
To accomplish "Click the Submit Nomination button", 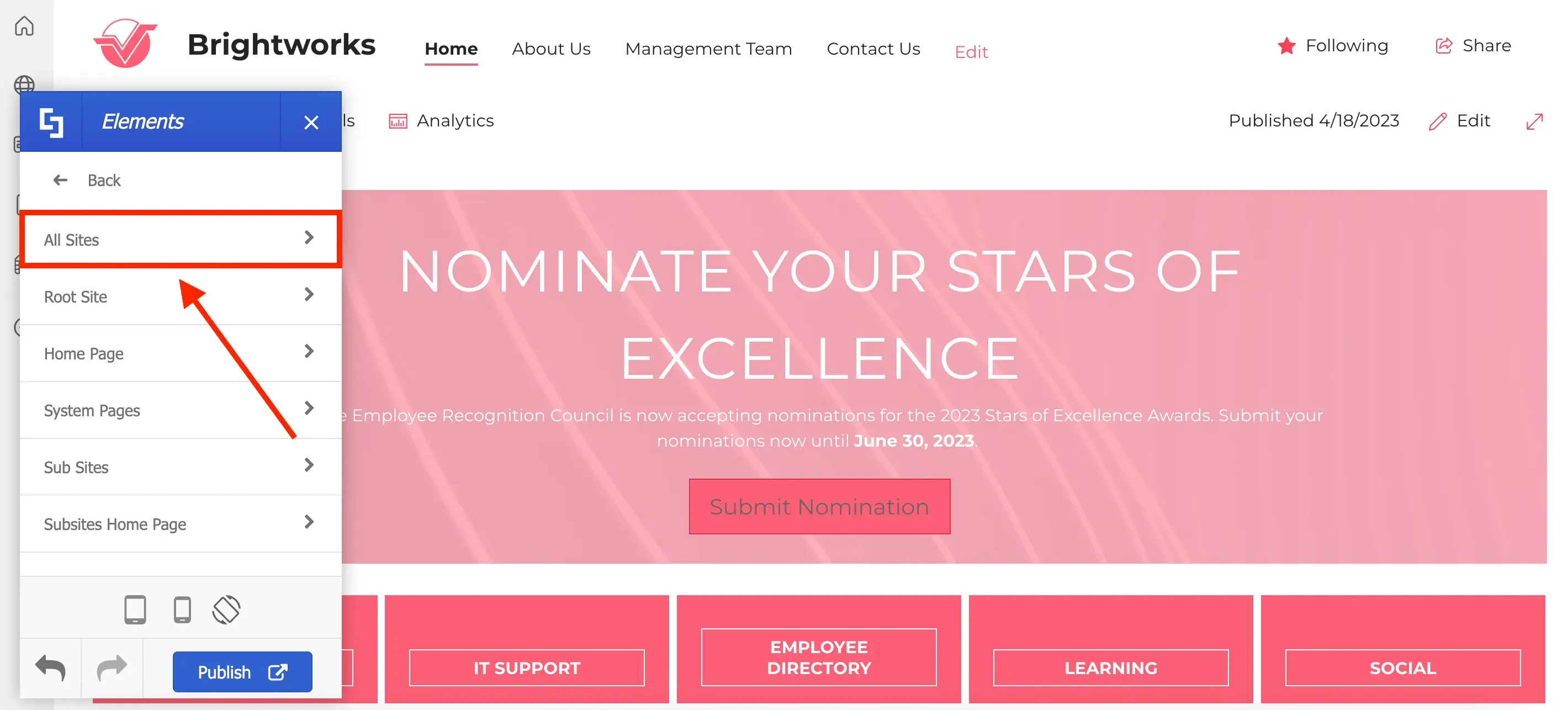I will [819, 507].
